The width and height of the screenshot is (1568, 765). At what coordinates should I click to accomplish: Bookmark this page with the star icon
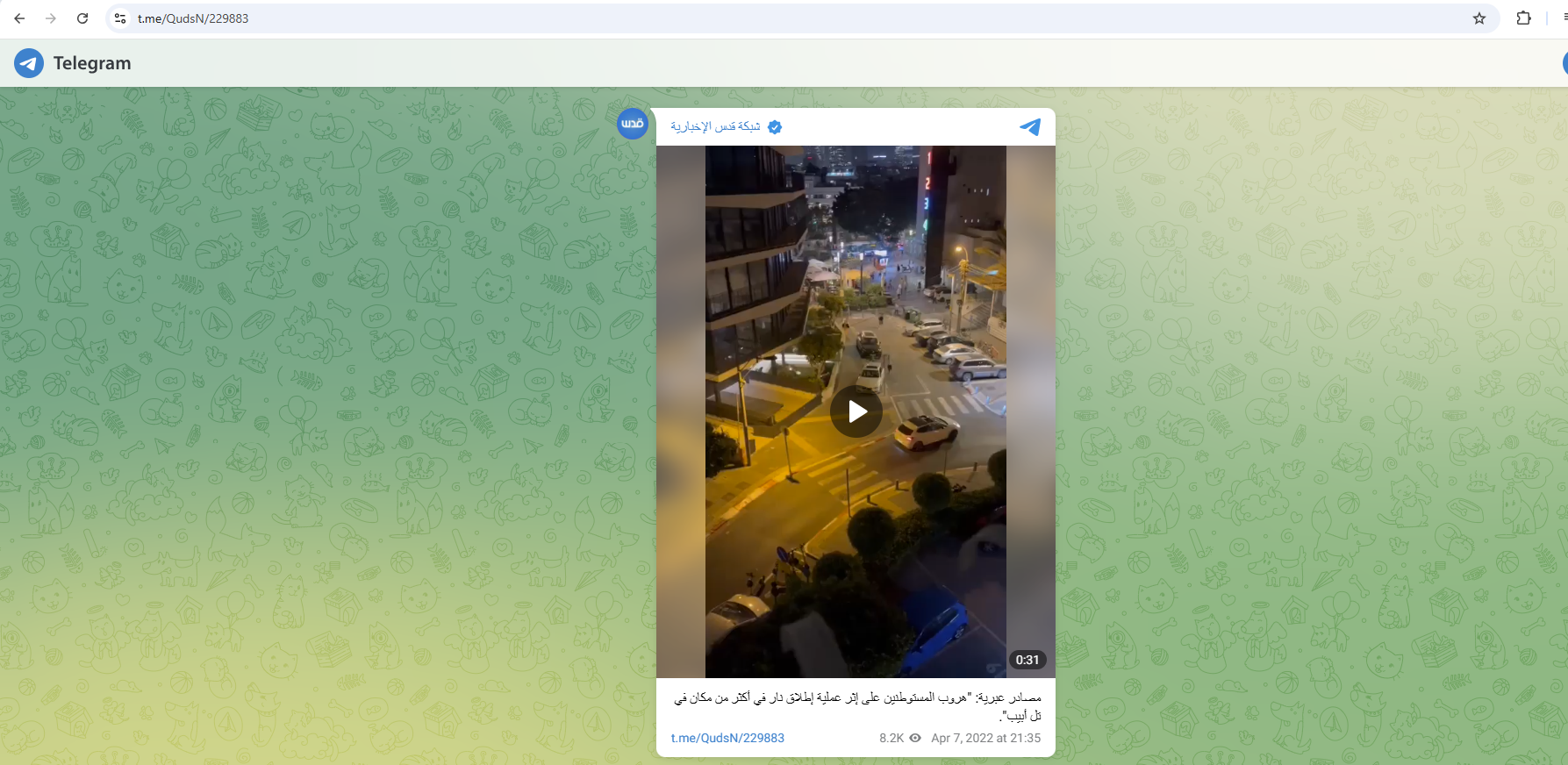[x=1479, y=18]
